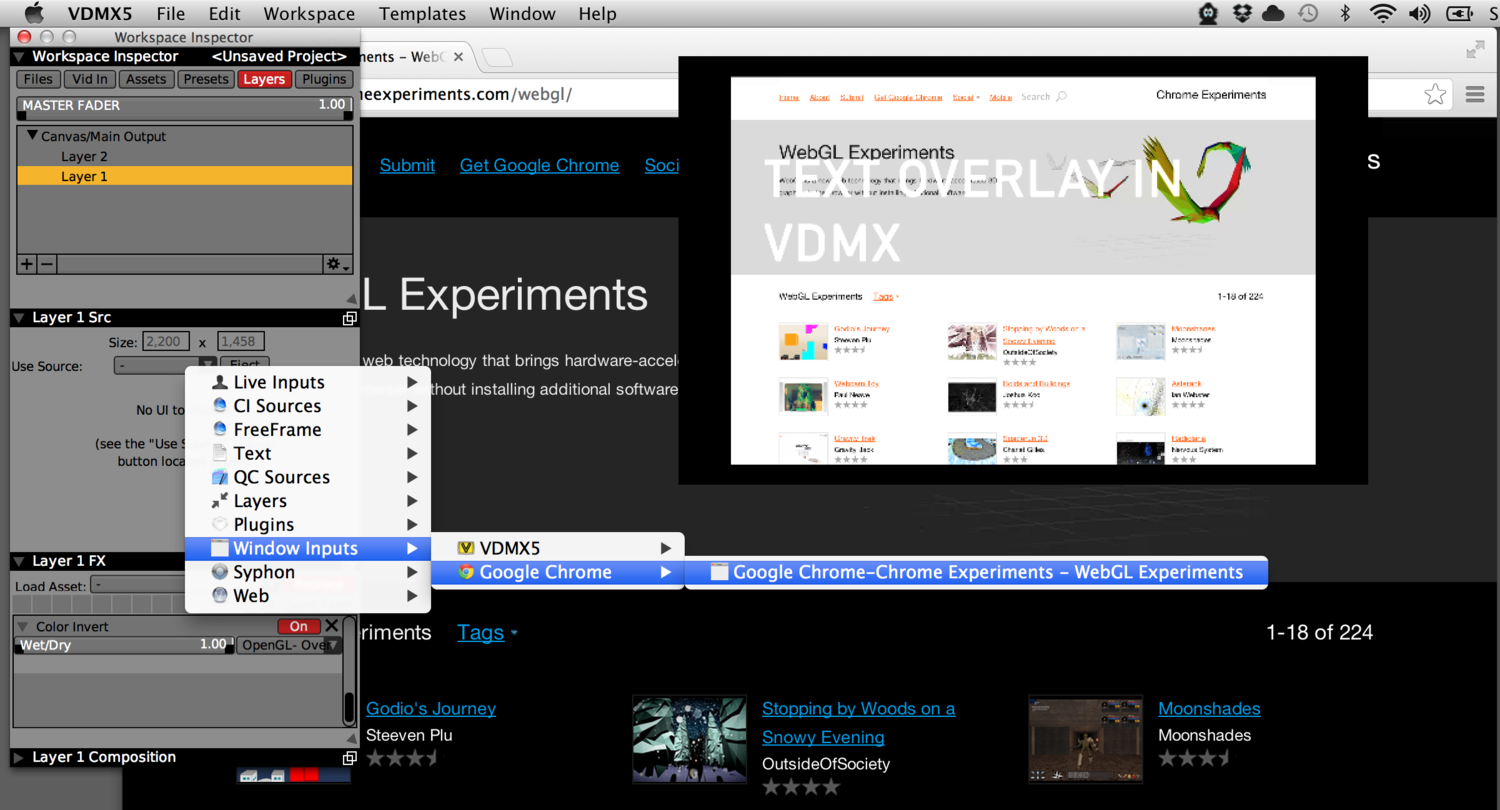Open the Godio's Journey link
Viewport: 1500px width, 810px height.
pos(431,708)
